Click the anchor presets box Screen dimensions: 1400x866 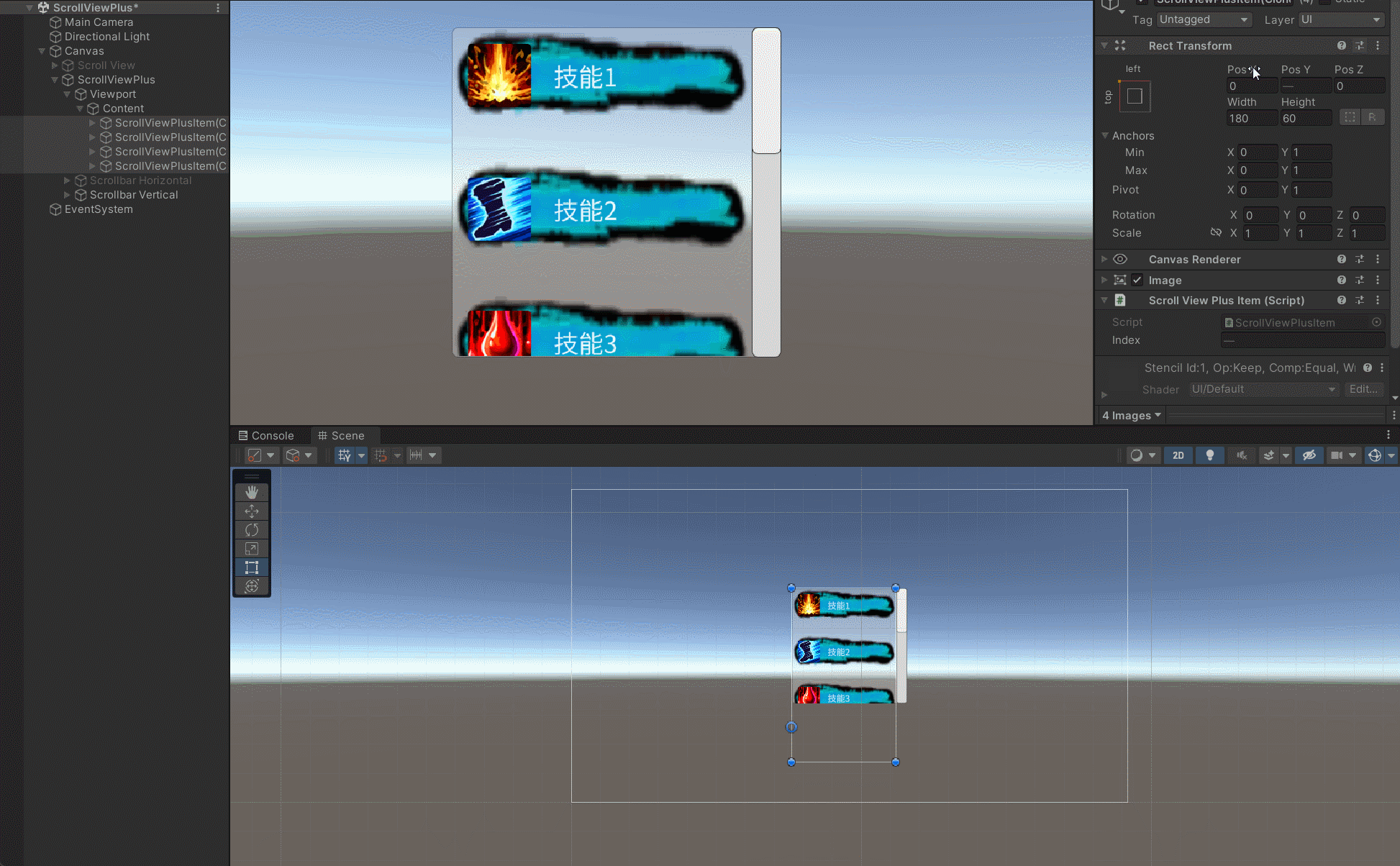coord(1135,96)
